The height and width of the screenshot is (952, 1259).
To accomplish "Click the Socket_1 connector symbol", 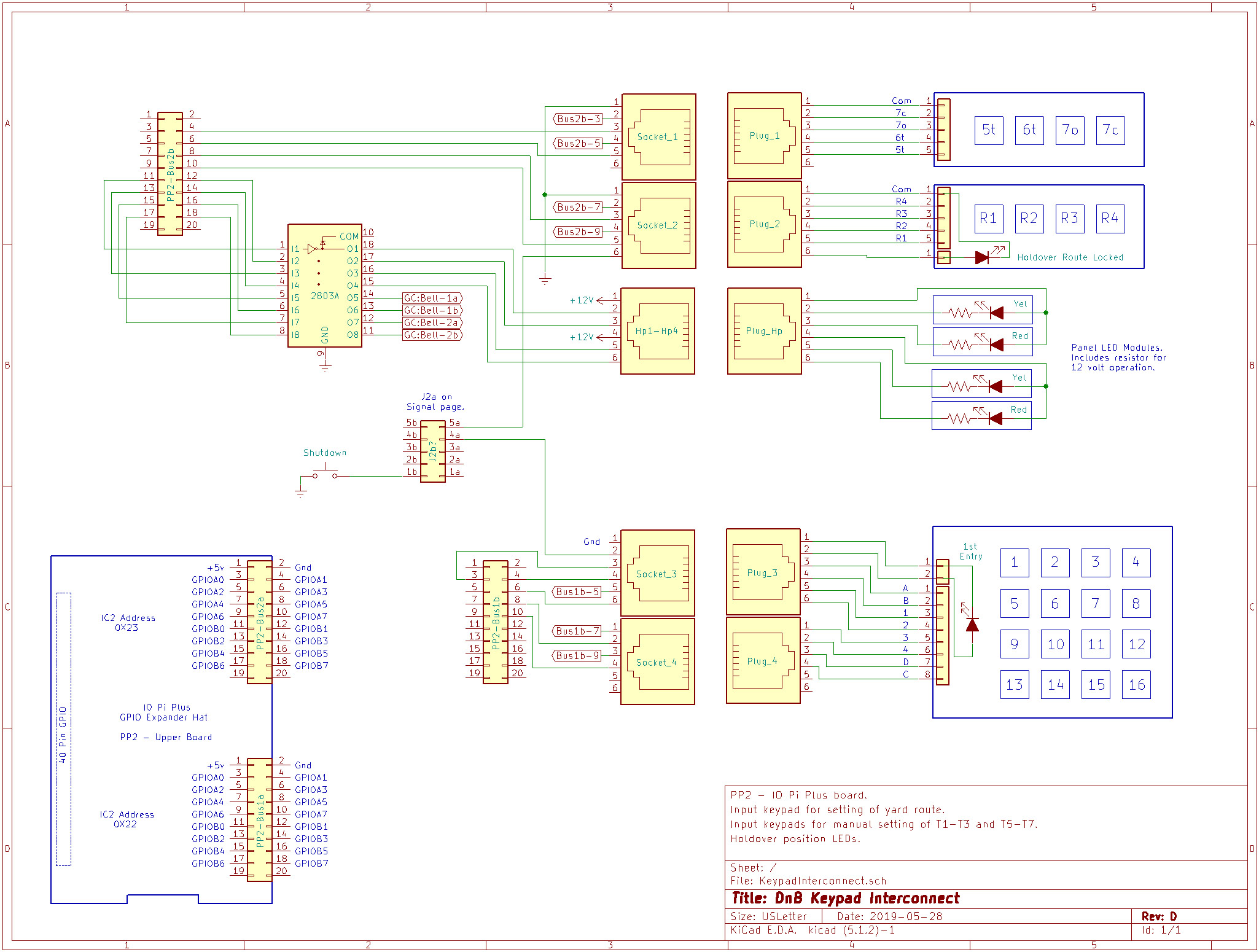I will pyautogui.click(x=658, y=136).
